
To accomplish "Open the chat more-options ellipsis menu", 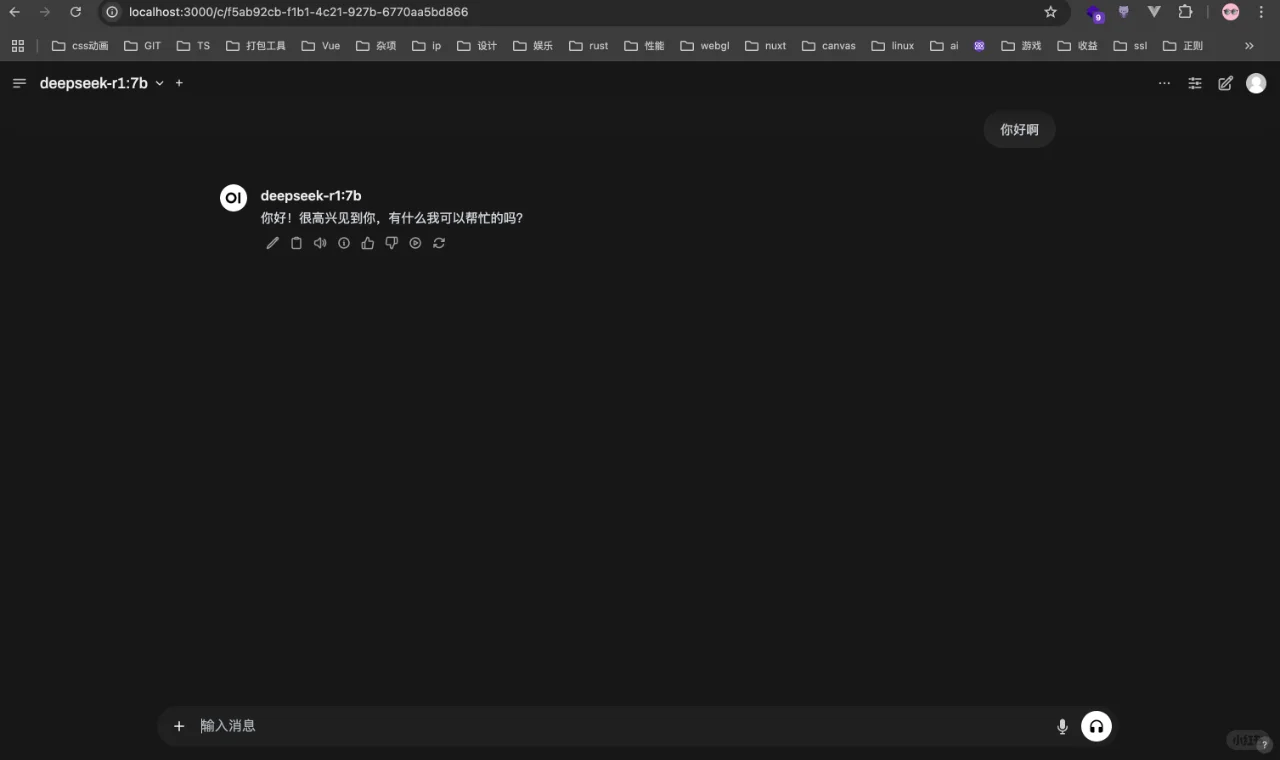I will click(1164, 83).
